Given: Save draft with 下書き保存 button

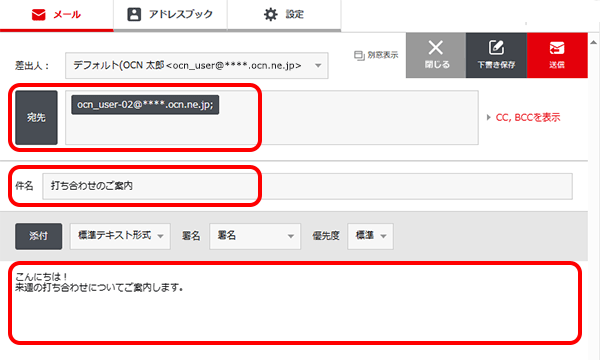Looking at the screenshot, I should (x=496, y=55).
